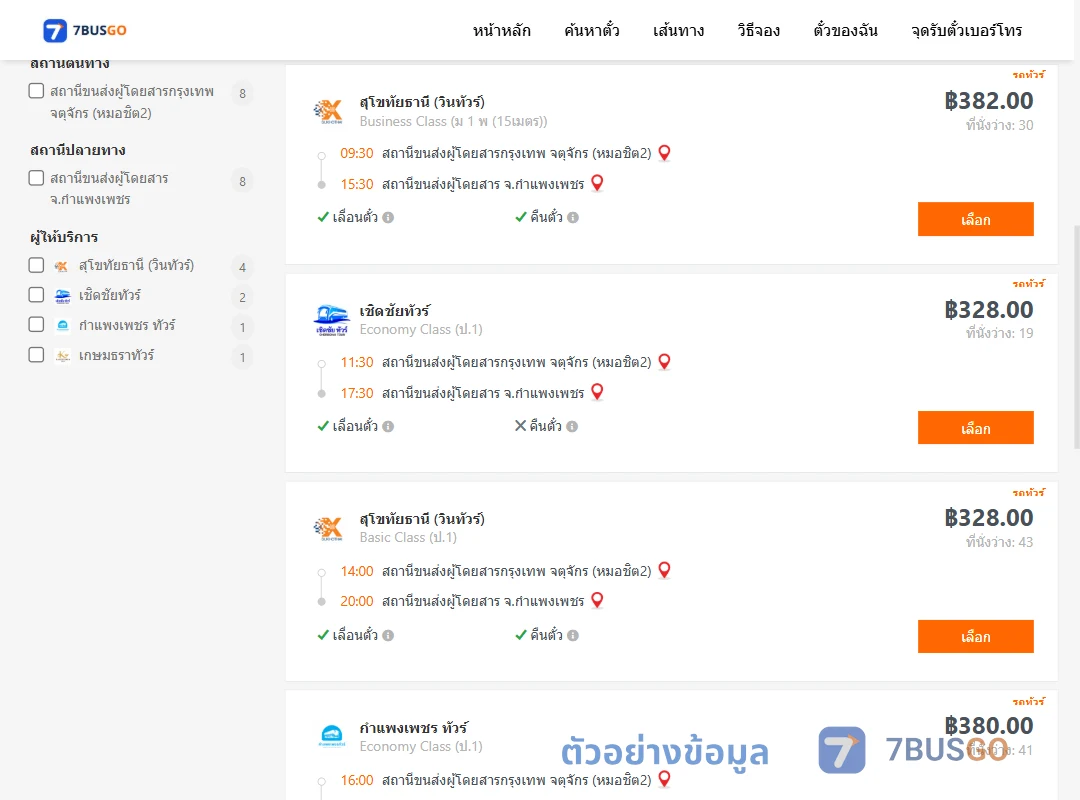The height and width of the screenshot is (800, 1080).
Task: Open map pin for 14:00 departure station
Action: click(x=664, y=571)
